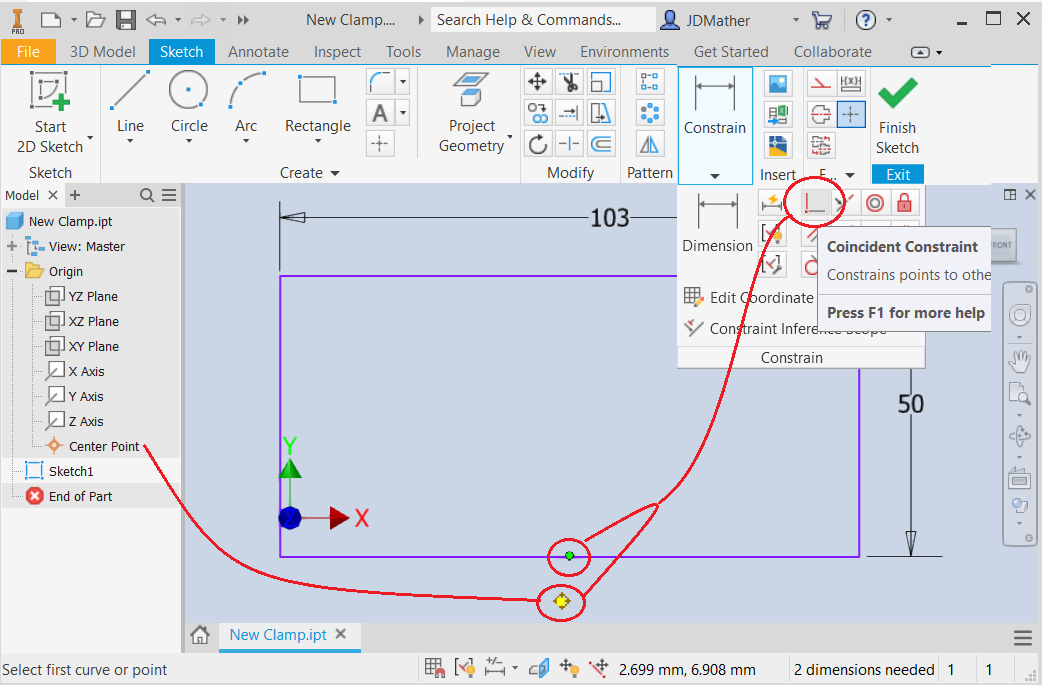
Task: Click the Insert AutoCAD file icon
Action: coord(778,145)
